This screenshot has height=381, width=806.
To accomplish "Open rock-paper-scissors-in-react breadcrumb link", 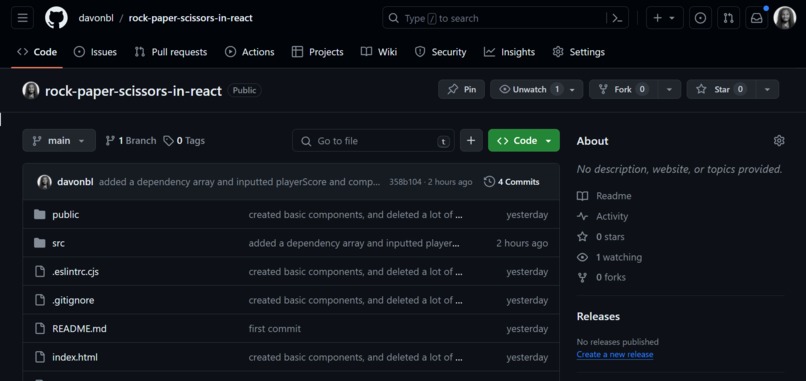I will 191,18.
